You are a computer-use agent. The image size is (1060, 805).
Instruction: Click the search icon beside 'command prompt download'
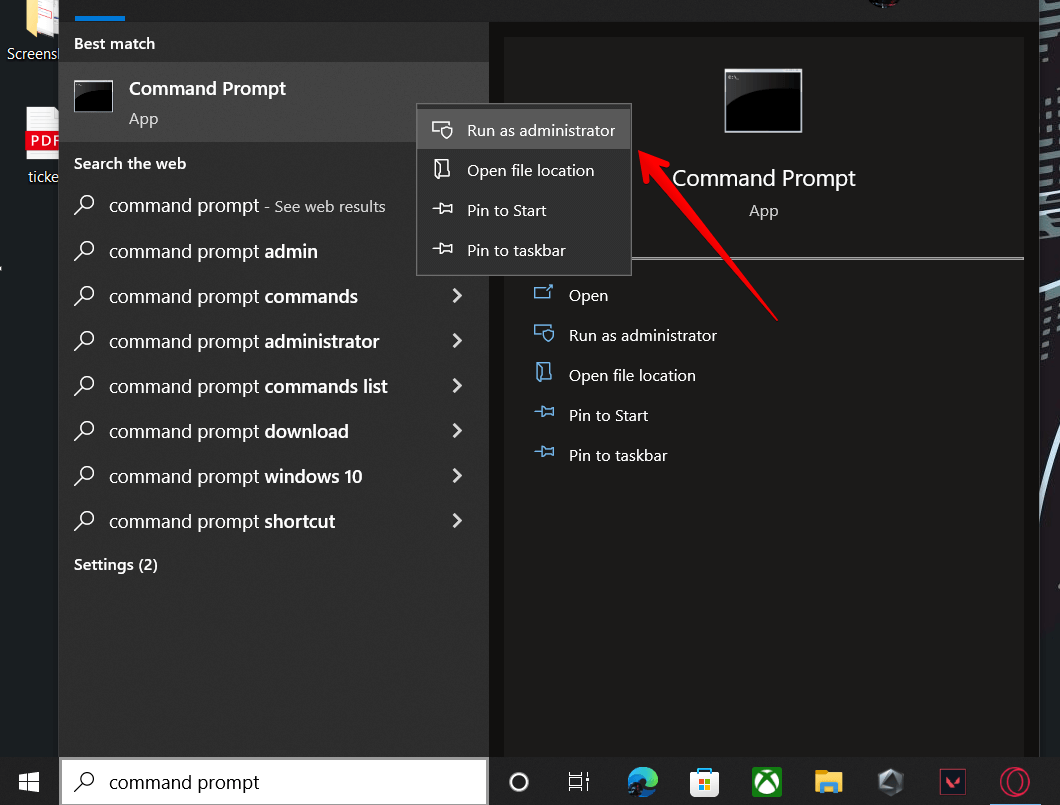click(x=85, y=431)
